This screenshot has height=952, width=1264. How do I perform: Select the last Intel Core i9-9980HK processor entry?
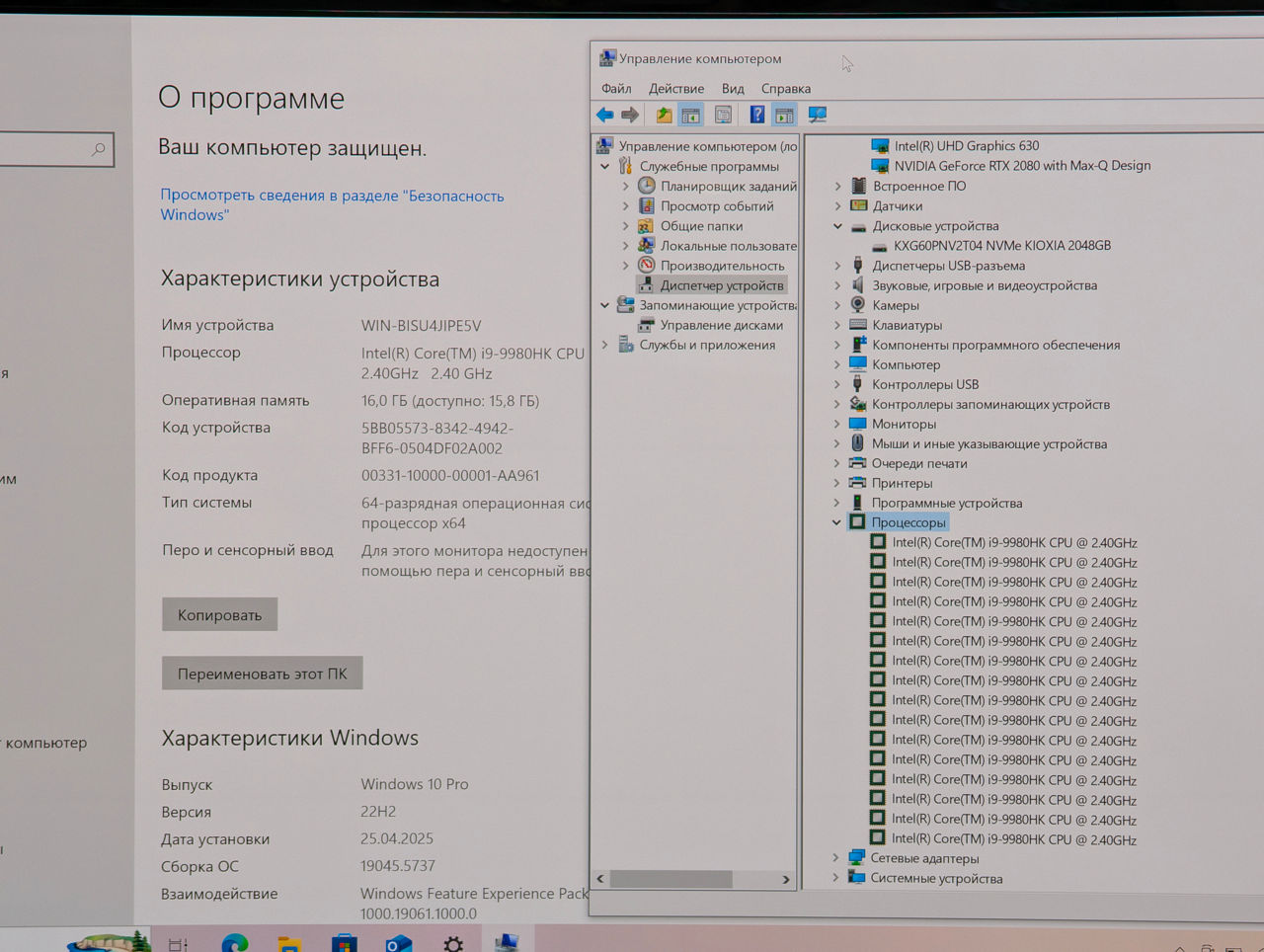pyautogui.click(x=1014, y=839)
